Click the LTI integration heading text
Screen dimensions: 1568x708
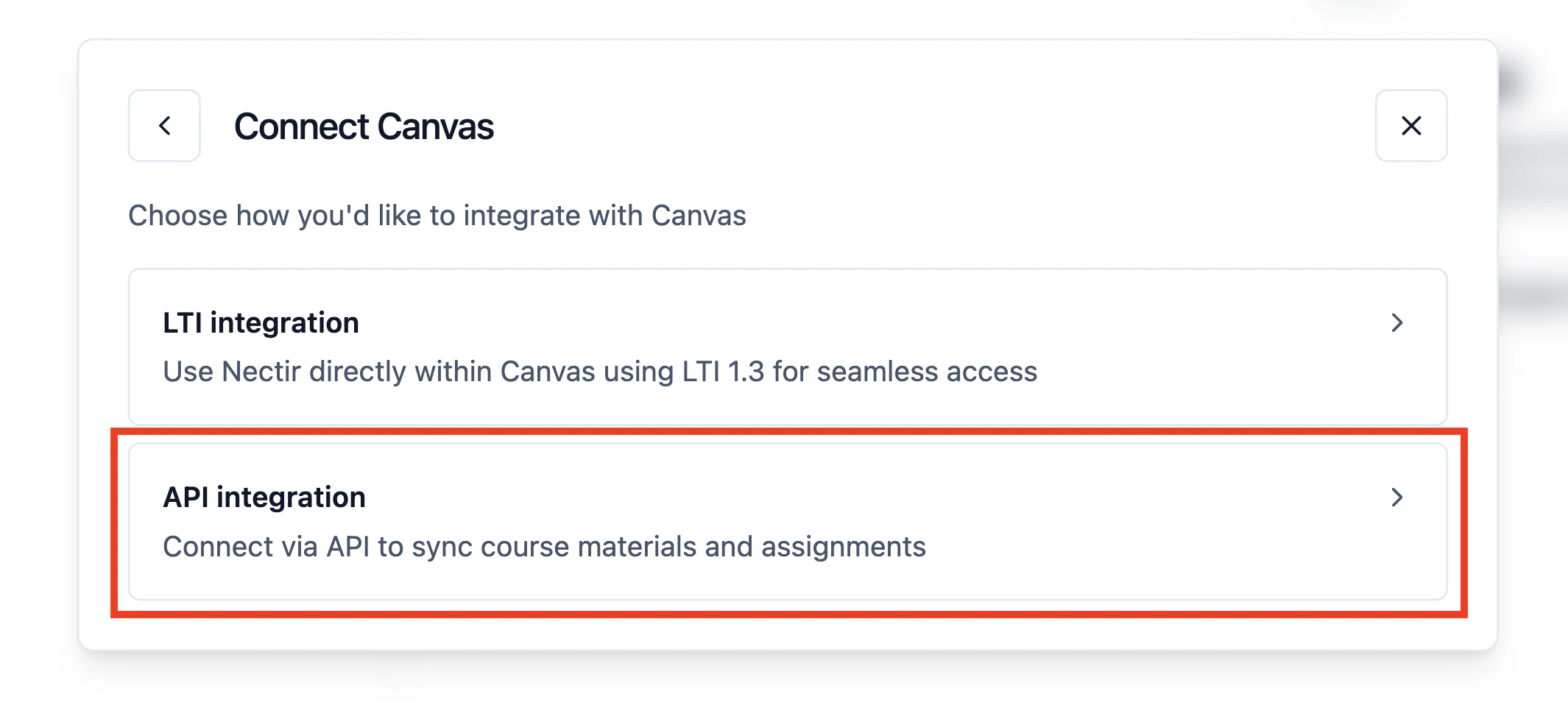(x=261, y=322)
